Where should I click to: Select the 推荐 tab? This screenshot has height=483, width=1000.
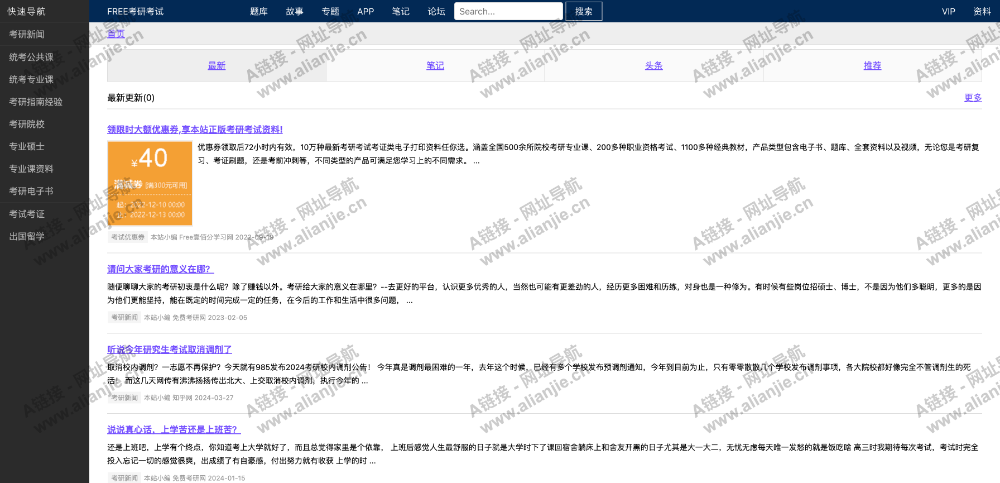coord(872,65)
